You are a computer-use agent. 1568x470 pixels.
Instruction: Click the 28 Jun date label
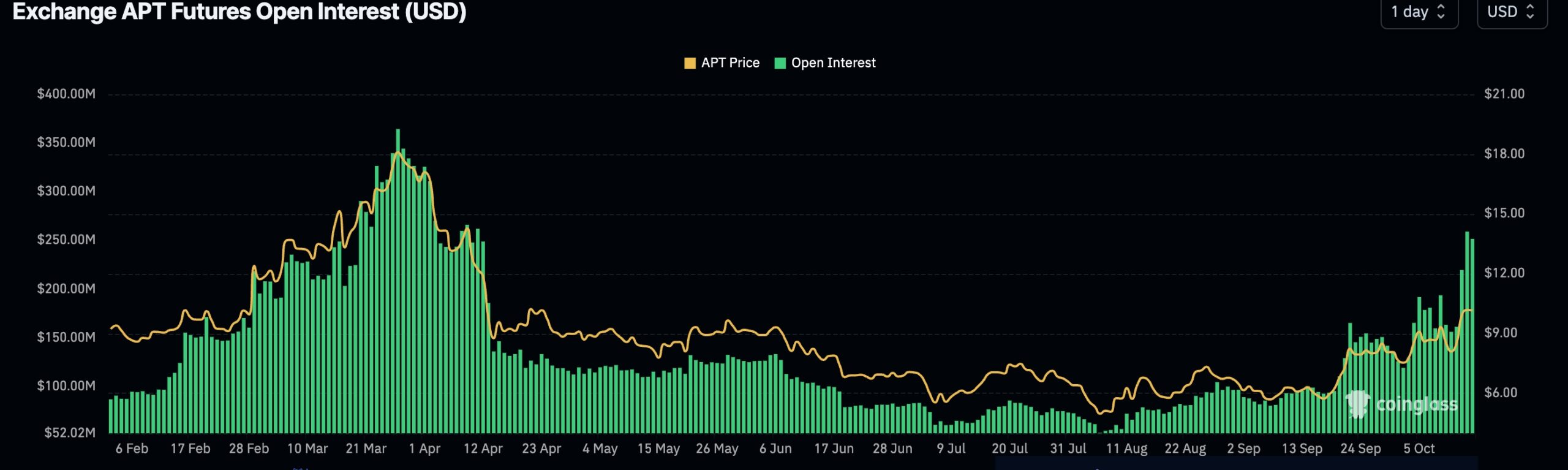click(x=892, y=449)
